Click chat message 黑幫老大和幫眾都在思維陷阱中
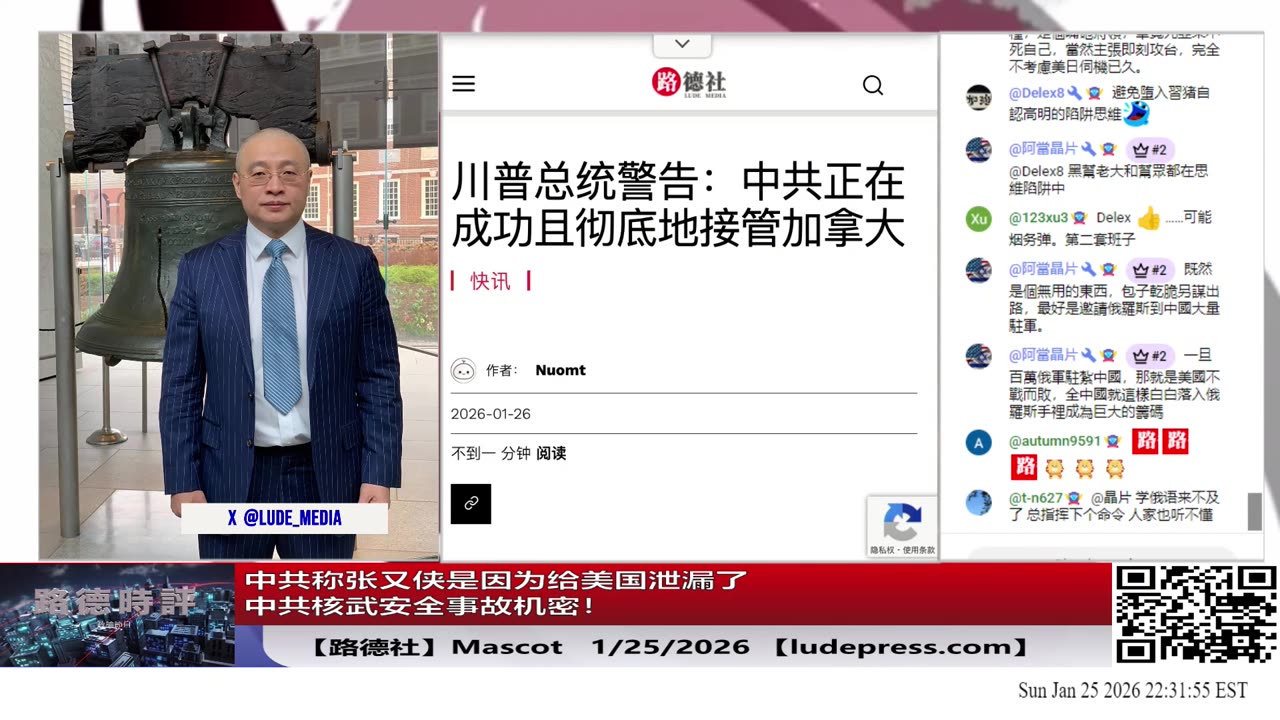The width and height of the screenshot is (1280, 720). click(x=1108, y=178)
